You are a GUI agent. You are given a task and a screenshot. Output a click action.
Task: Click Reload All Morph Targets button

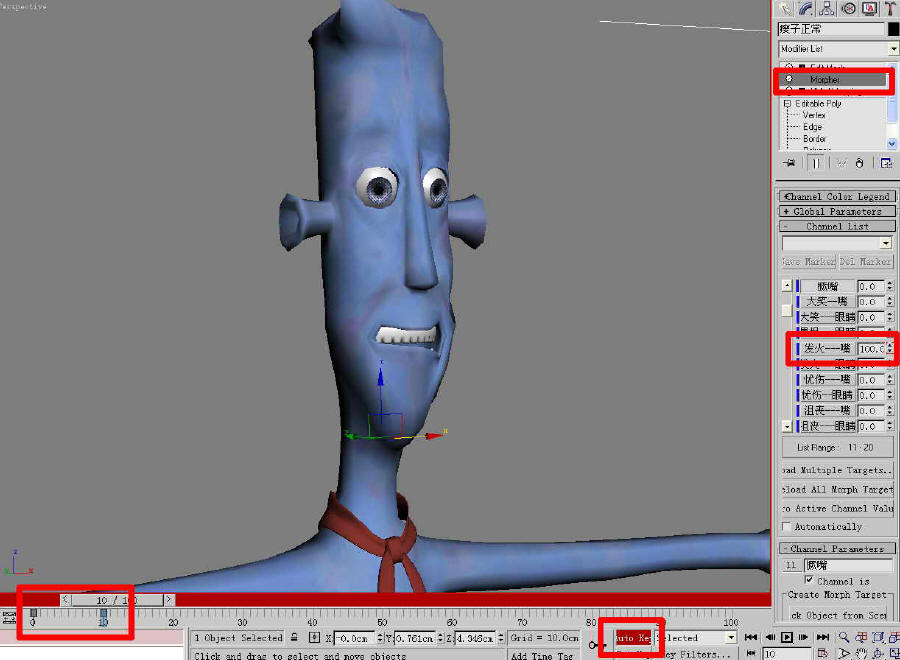pyautogui.click(x=837, y=490)
